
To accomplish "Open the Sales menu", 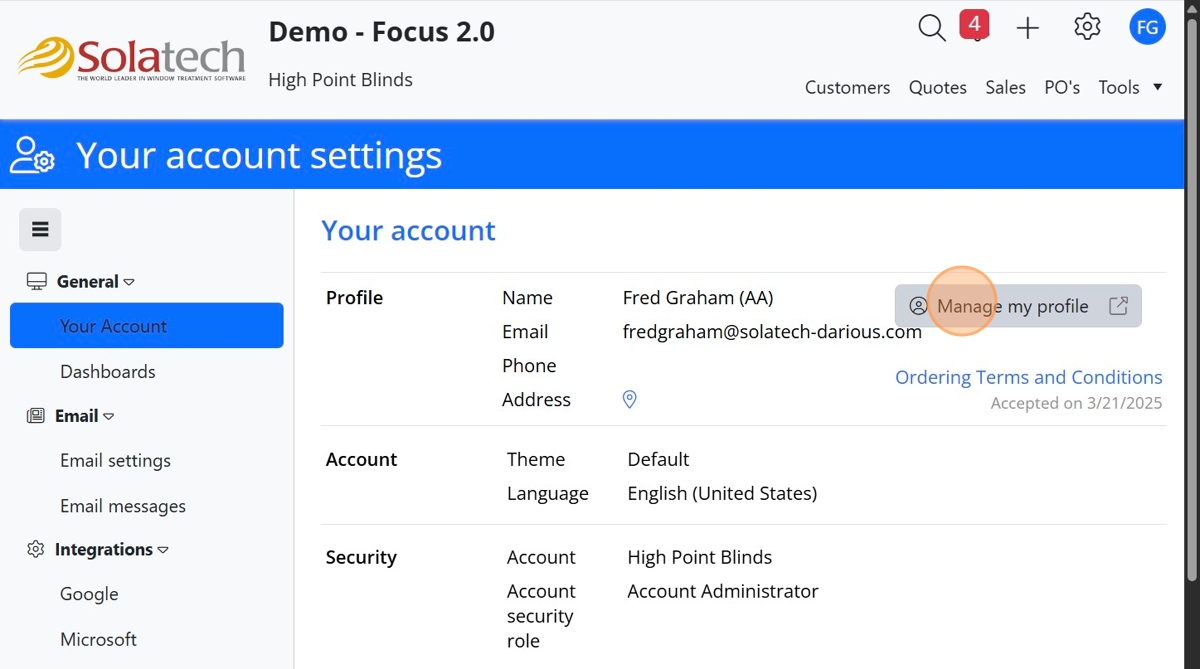I will click(1005, 87).
